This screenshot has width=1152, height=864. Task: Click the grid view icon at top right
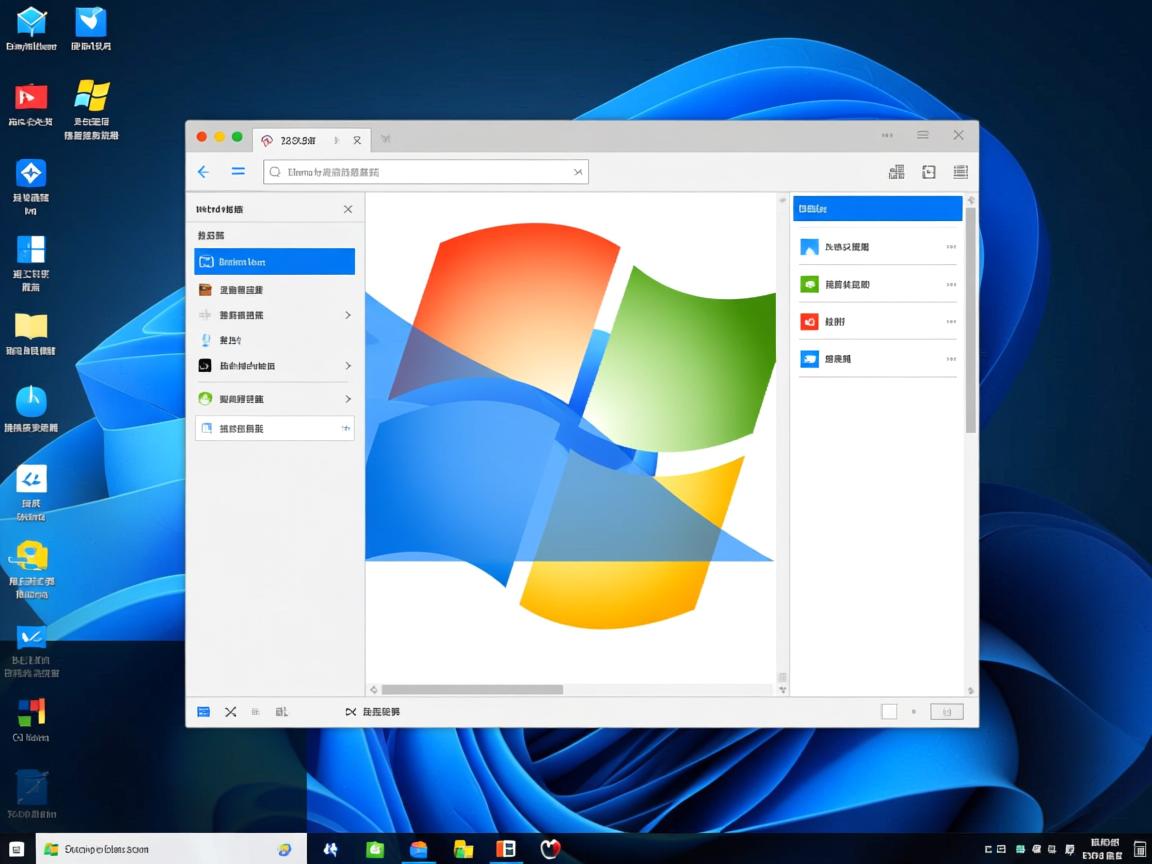(x=896, y=171)
